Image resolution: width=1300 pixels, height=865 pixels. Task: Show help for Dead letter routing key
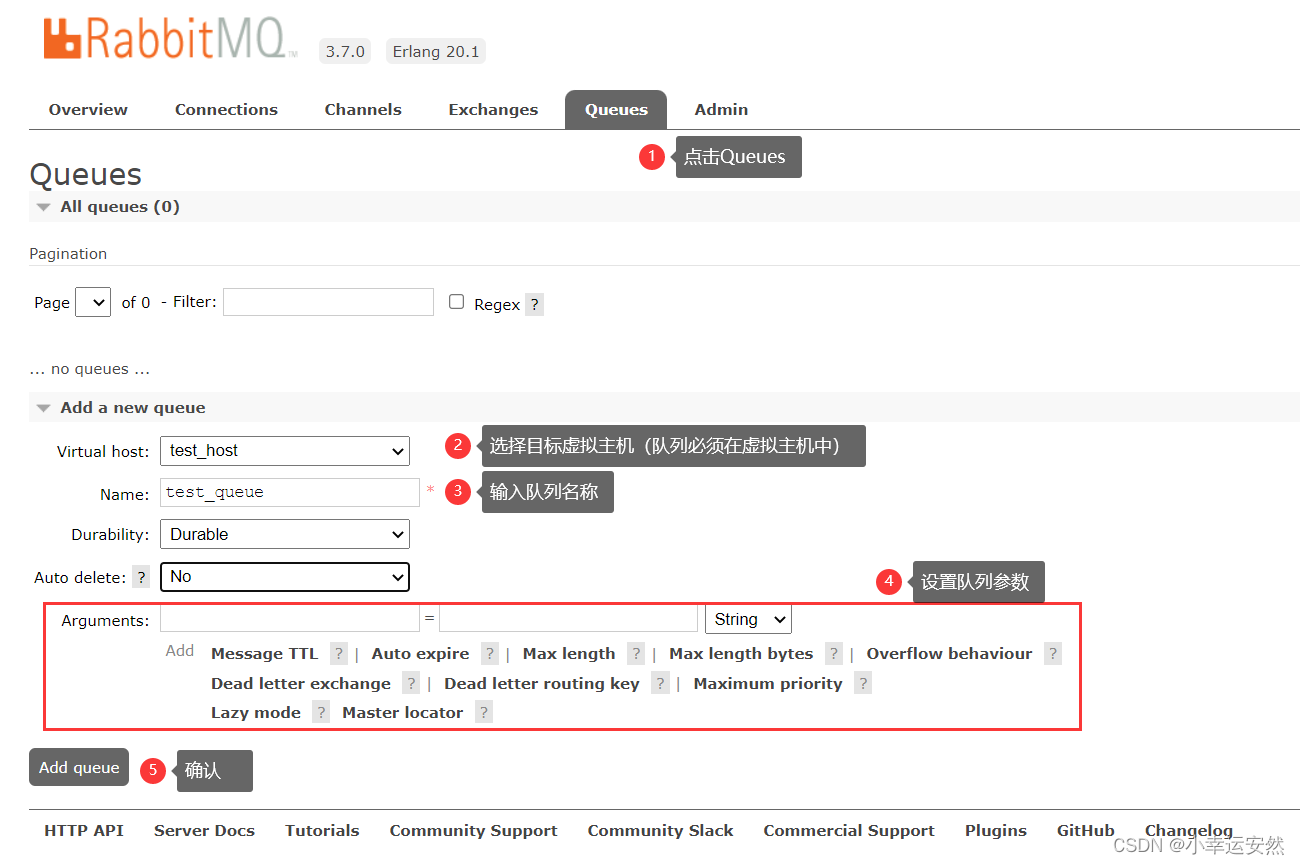point(660,684)
